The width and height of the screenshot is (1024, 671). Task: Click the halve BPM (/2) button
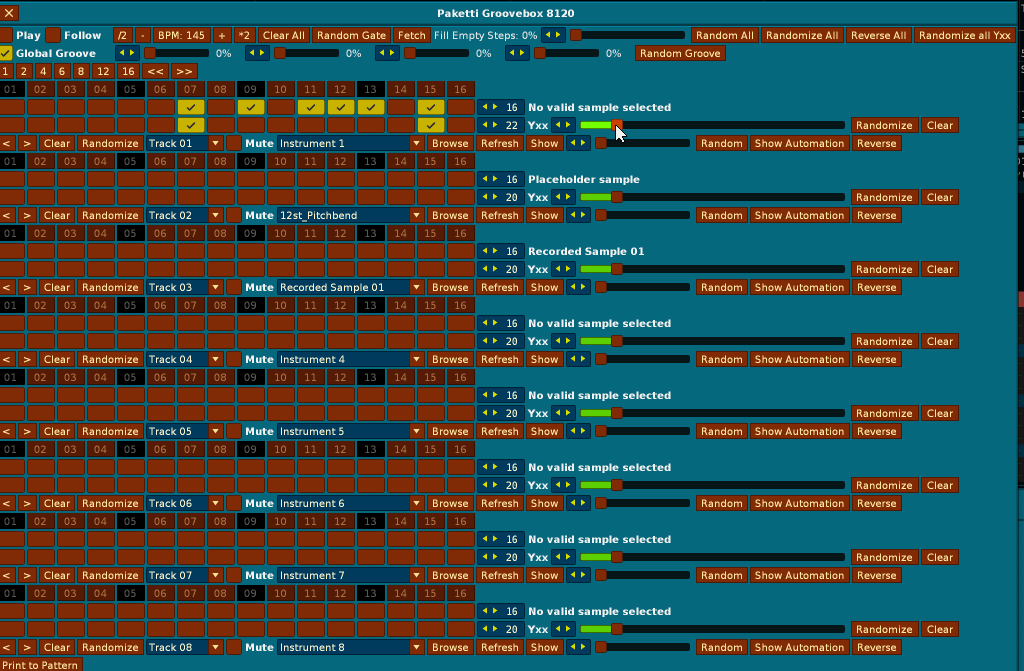122,35
